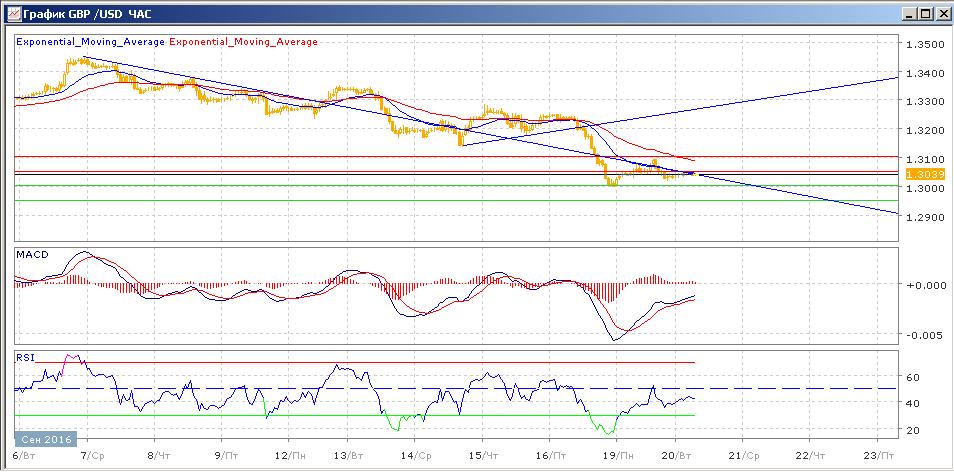Click the 20 level on RSI scale
The height and width of the screenshot is (472, 954).
click(912, 430)
